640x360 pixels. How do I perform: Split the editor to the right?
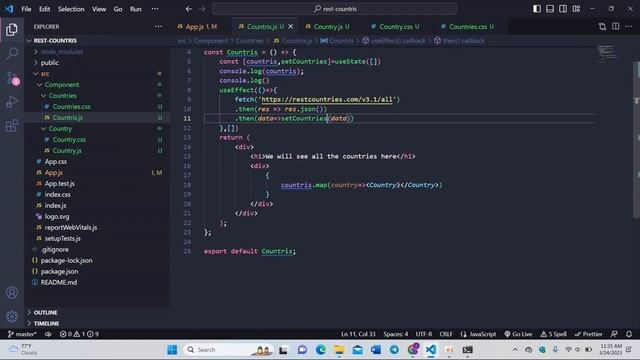coord(616,27)
